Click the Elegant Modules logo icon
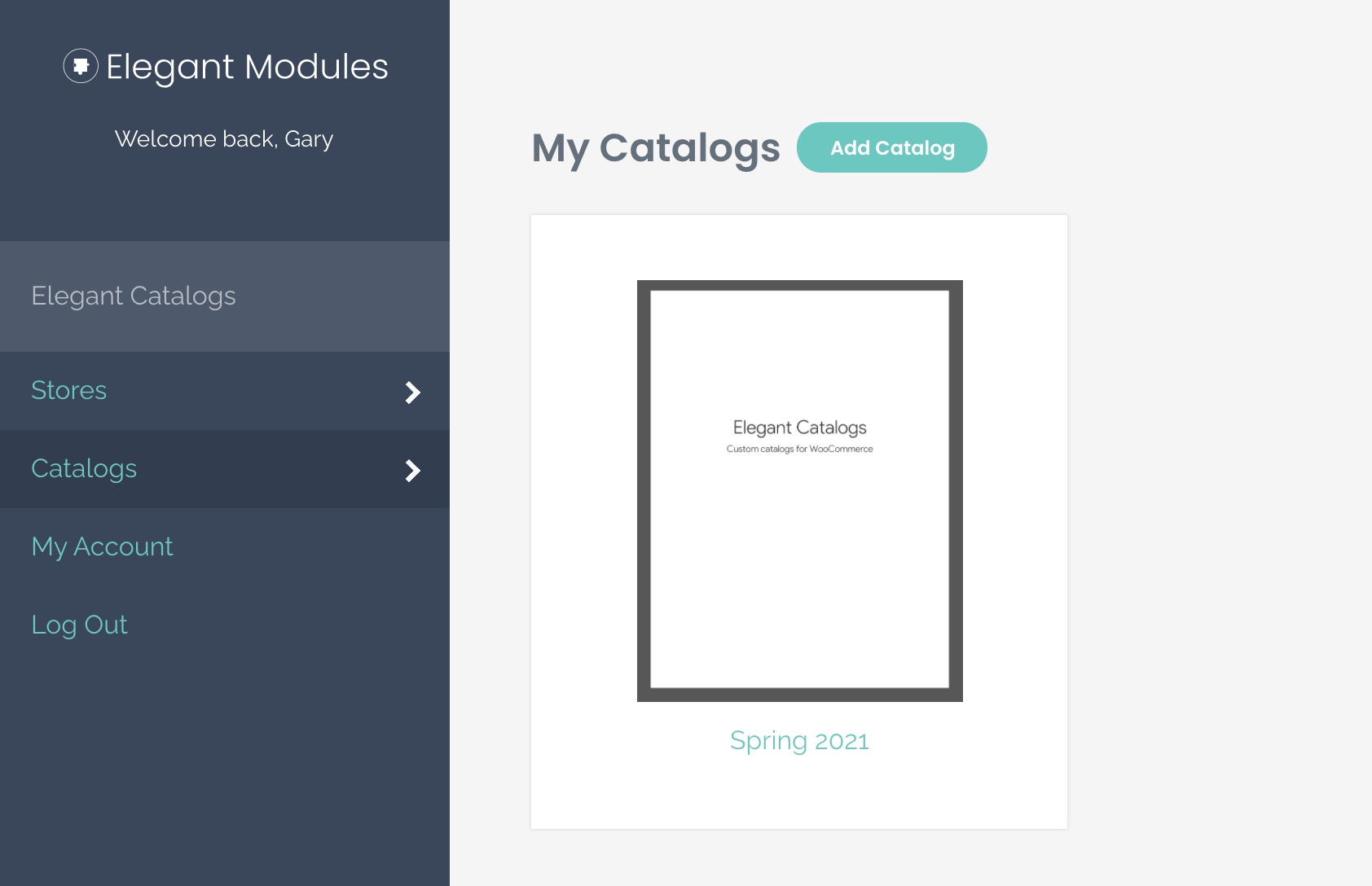 81,67
